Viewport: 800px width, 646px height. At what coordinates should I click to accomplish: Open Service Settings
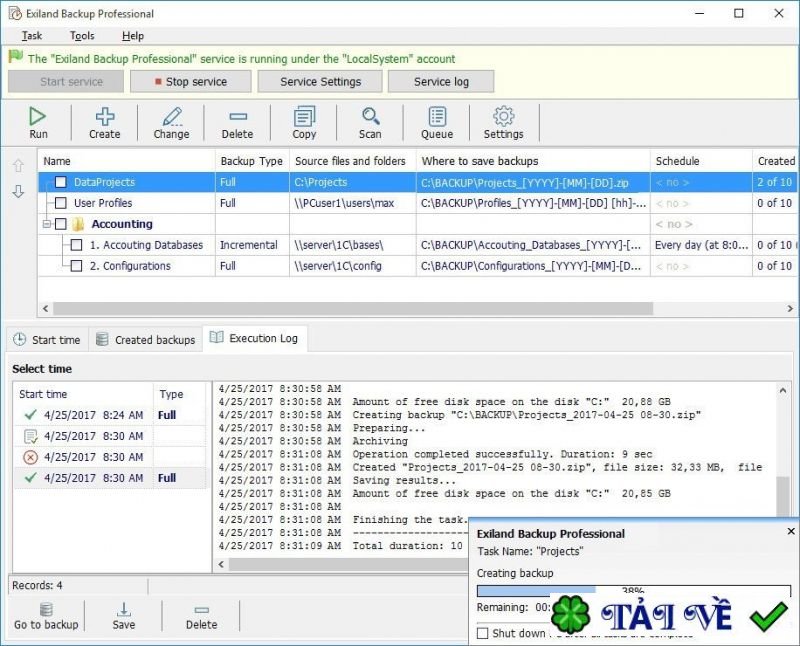[320, 82]
